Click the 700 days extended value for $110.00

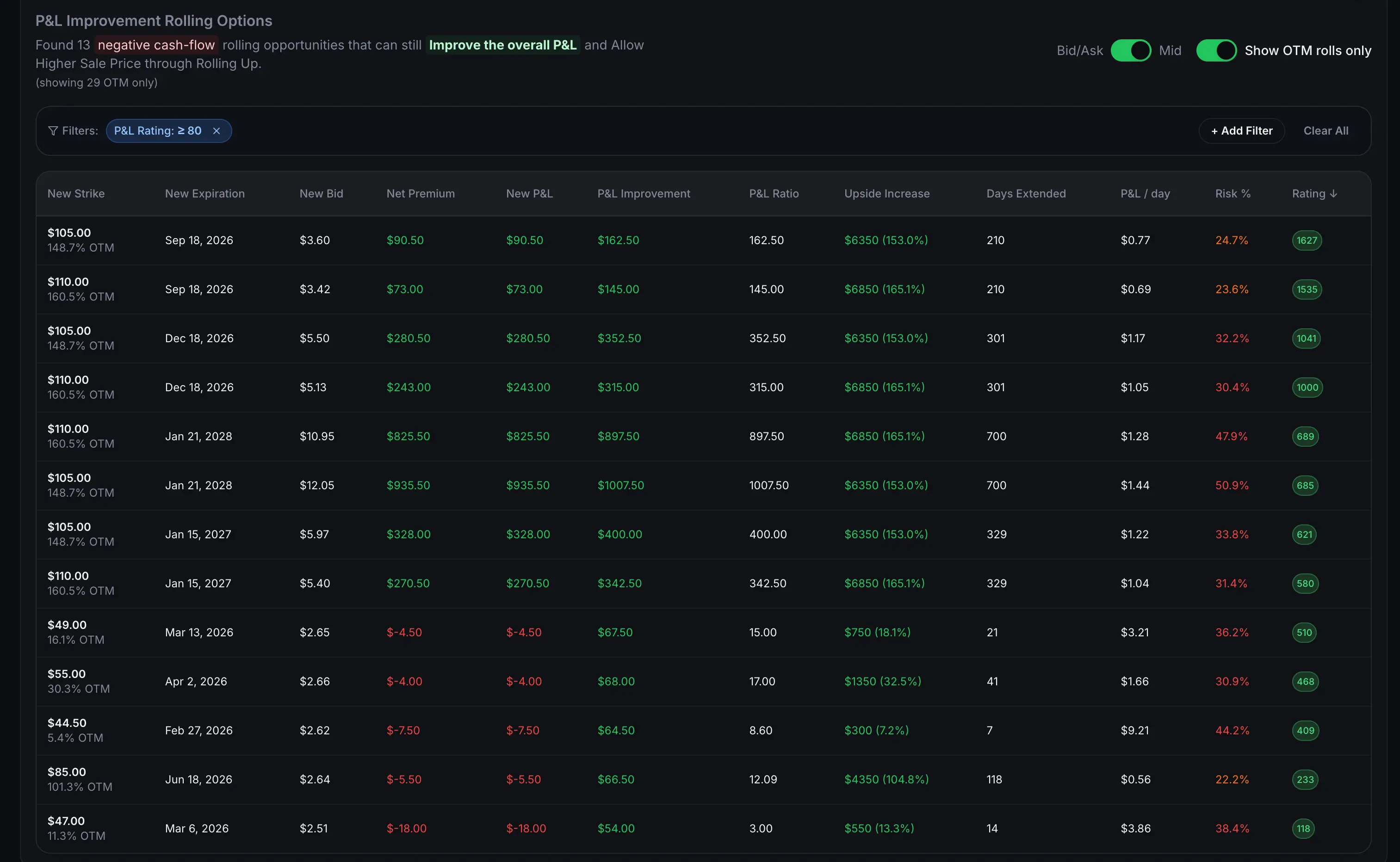click(996, 437)
